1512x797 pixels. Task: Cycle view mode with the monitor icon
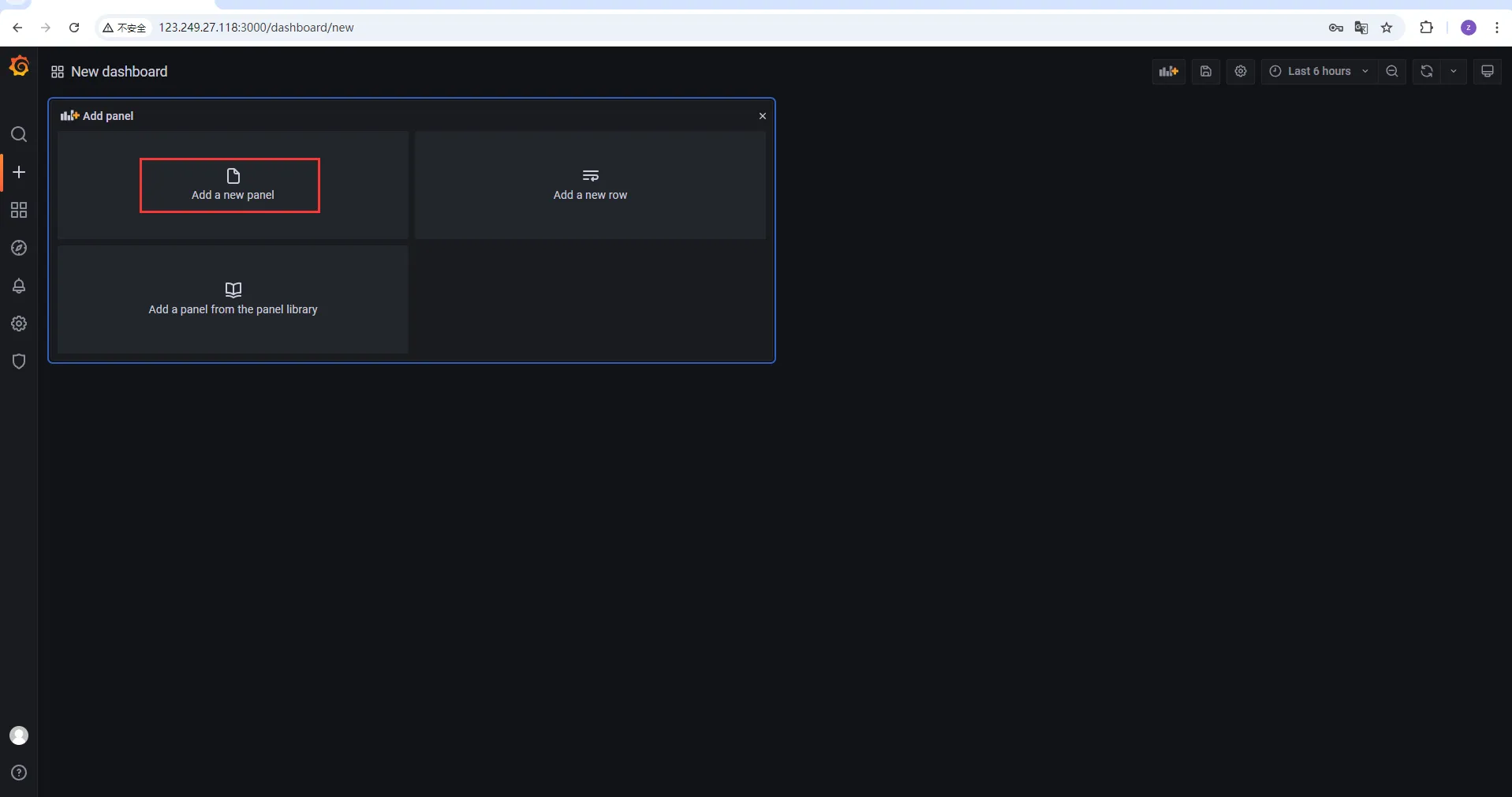pos(1488,71)
